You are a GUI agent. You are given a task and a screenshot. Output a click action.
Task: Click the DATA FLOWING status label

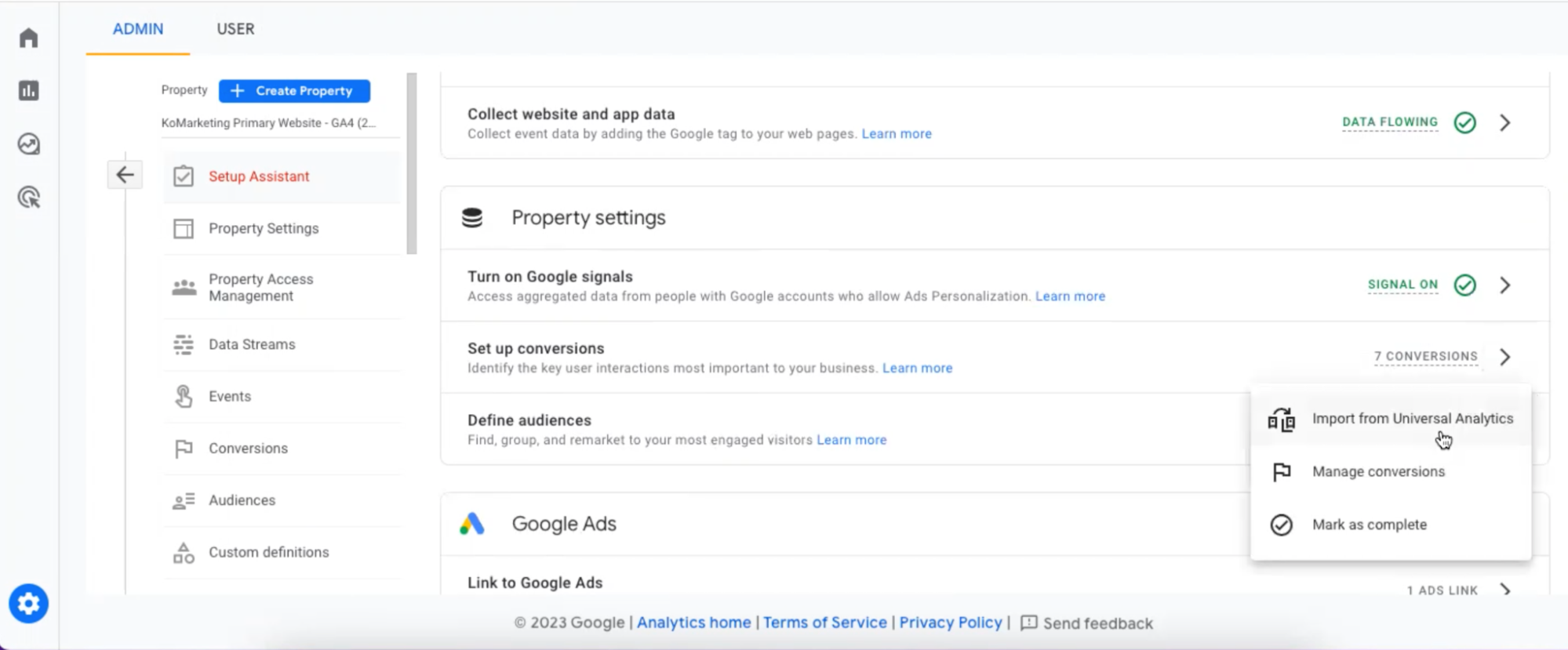point(1390,122)
